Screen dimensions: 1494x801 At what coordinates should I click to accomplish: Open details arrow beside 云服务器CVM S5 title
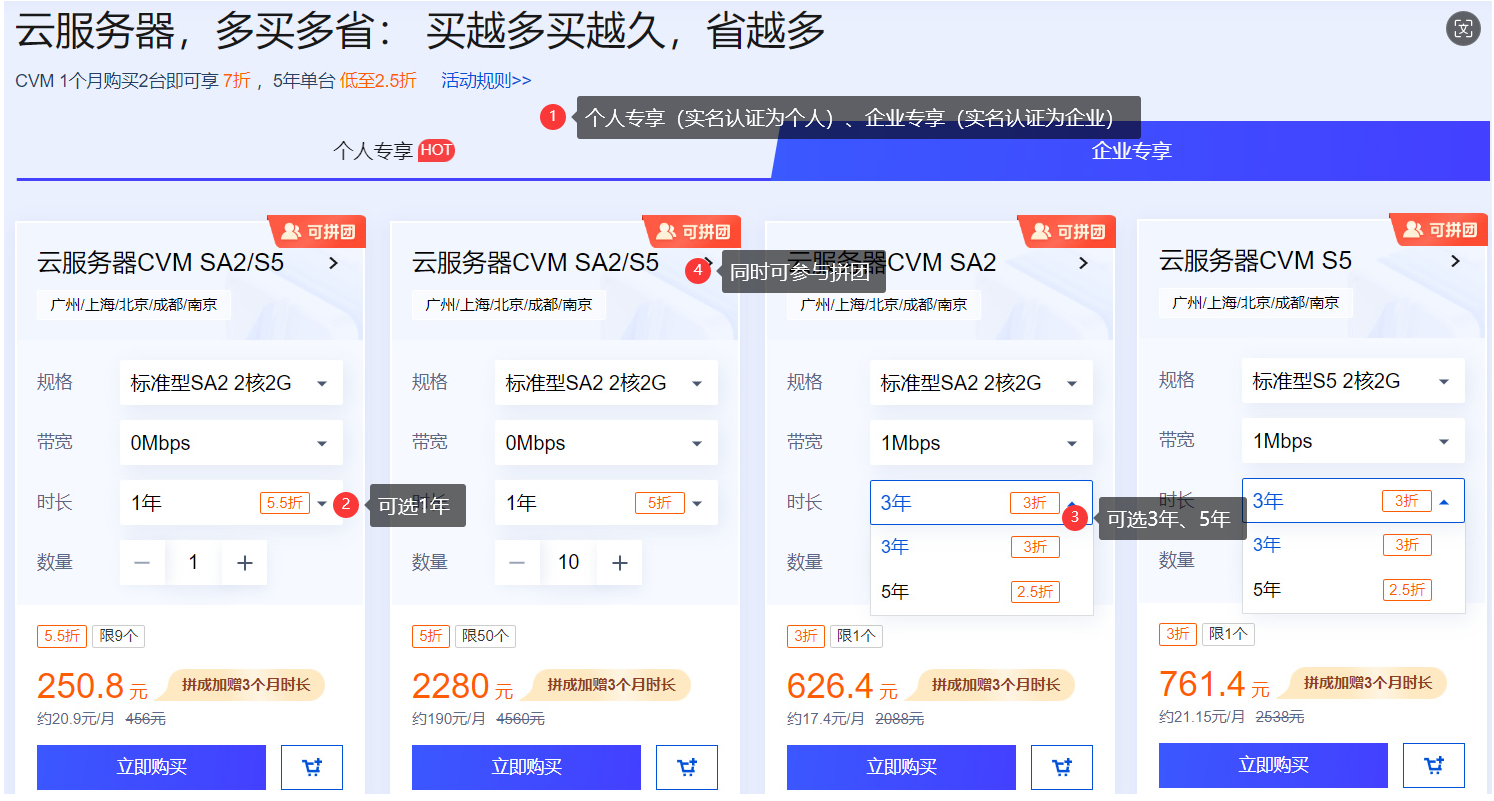click(1456, 261)
